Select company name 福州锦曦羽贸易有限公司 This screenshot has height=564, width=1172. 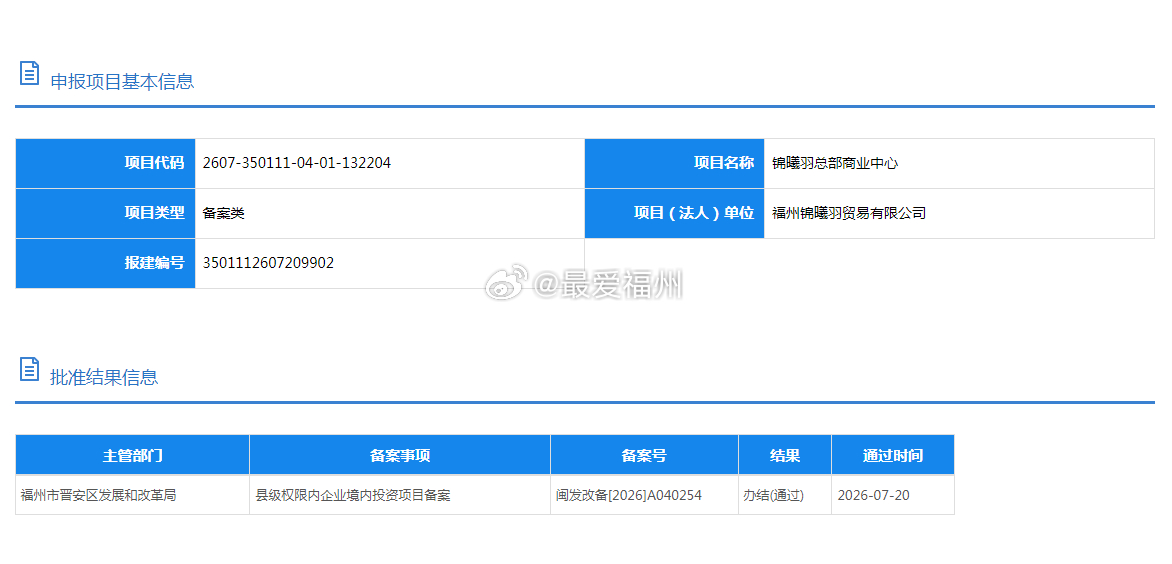tap(849, 214)
